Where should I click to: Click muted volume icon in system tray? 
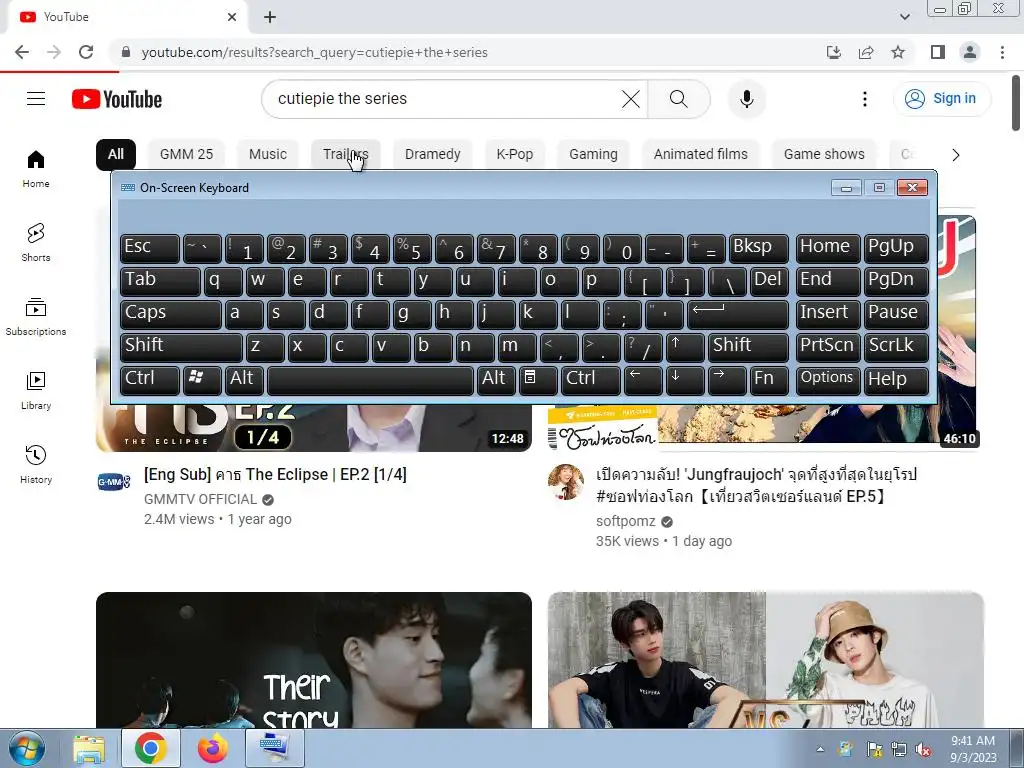(x=923, y=749)
